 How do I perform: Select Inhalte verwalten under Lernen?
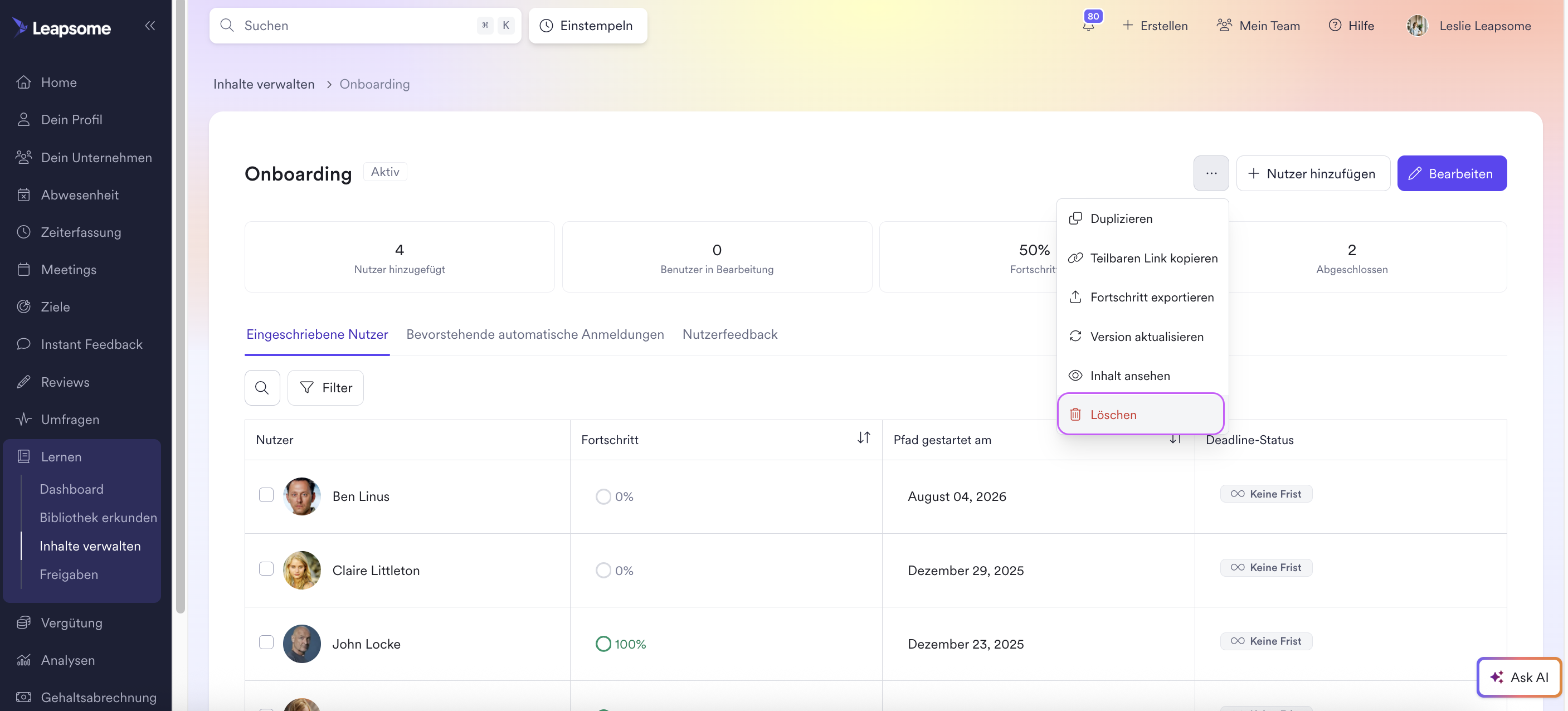pos(90,546)
